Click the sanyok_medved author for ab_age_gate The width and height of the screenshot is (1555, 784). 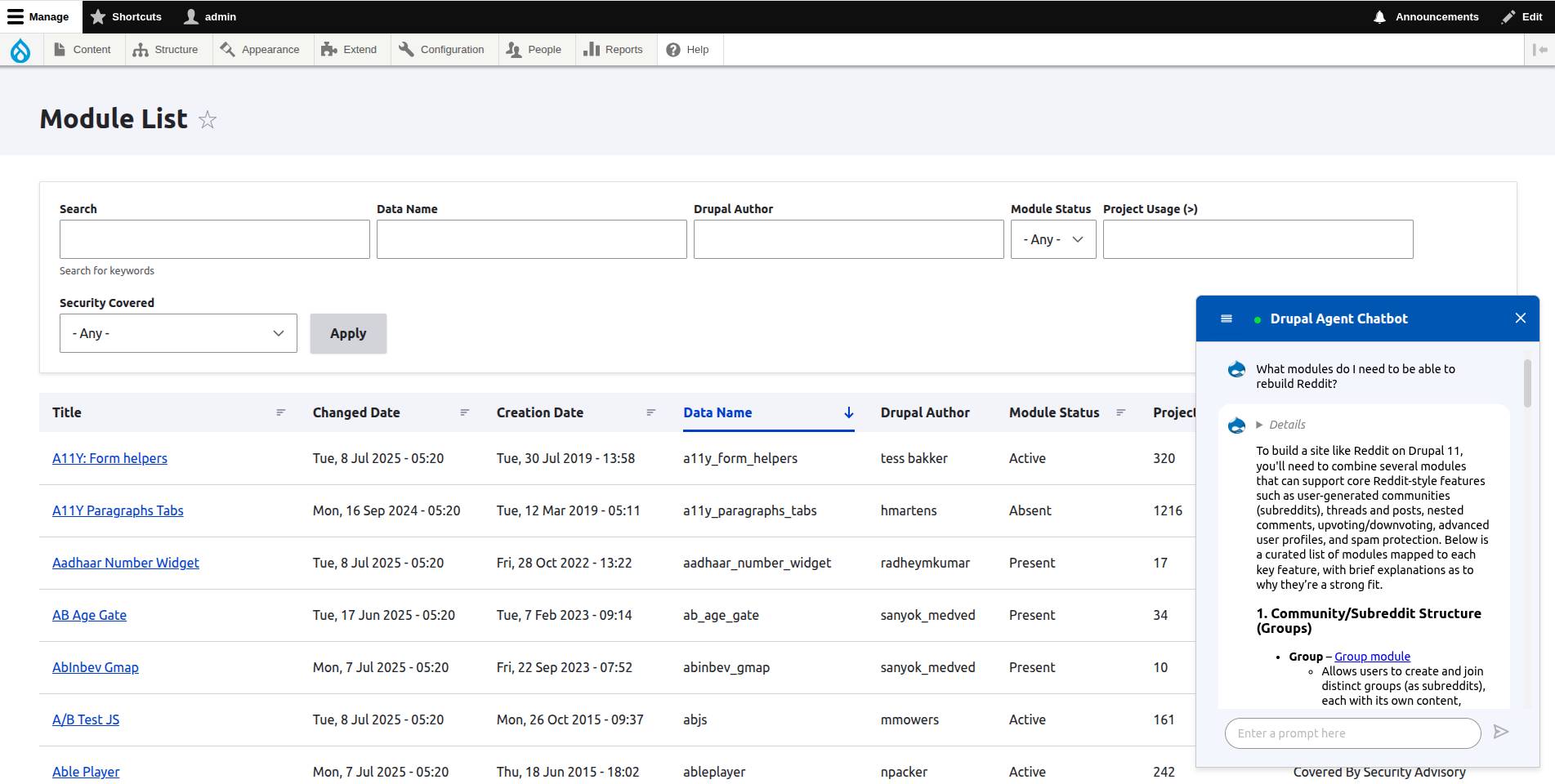[x=927, y=615]
